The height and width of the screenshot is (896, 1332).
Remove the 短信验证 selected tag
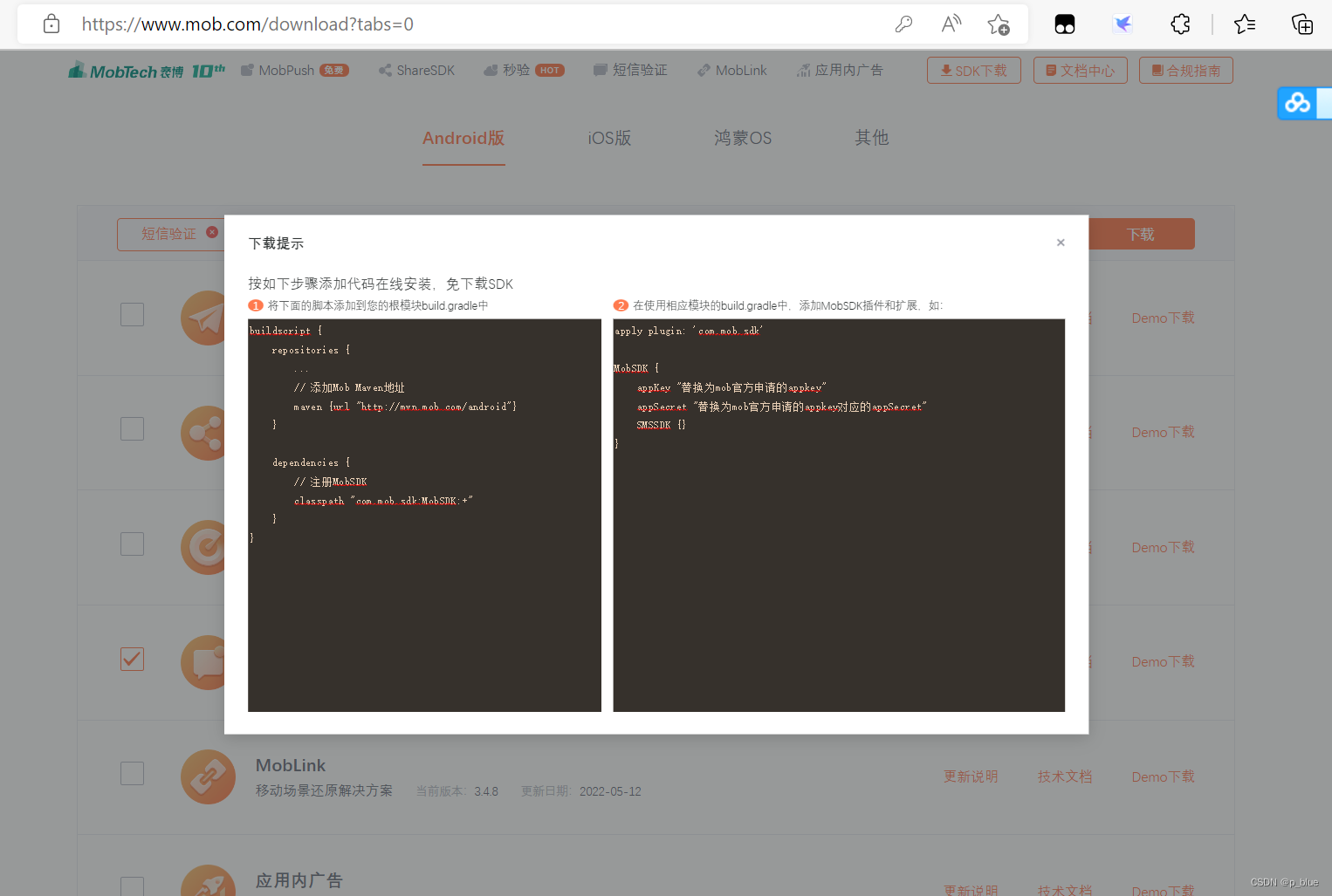[212, 232]
